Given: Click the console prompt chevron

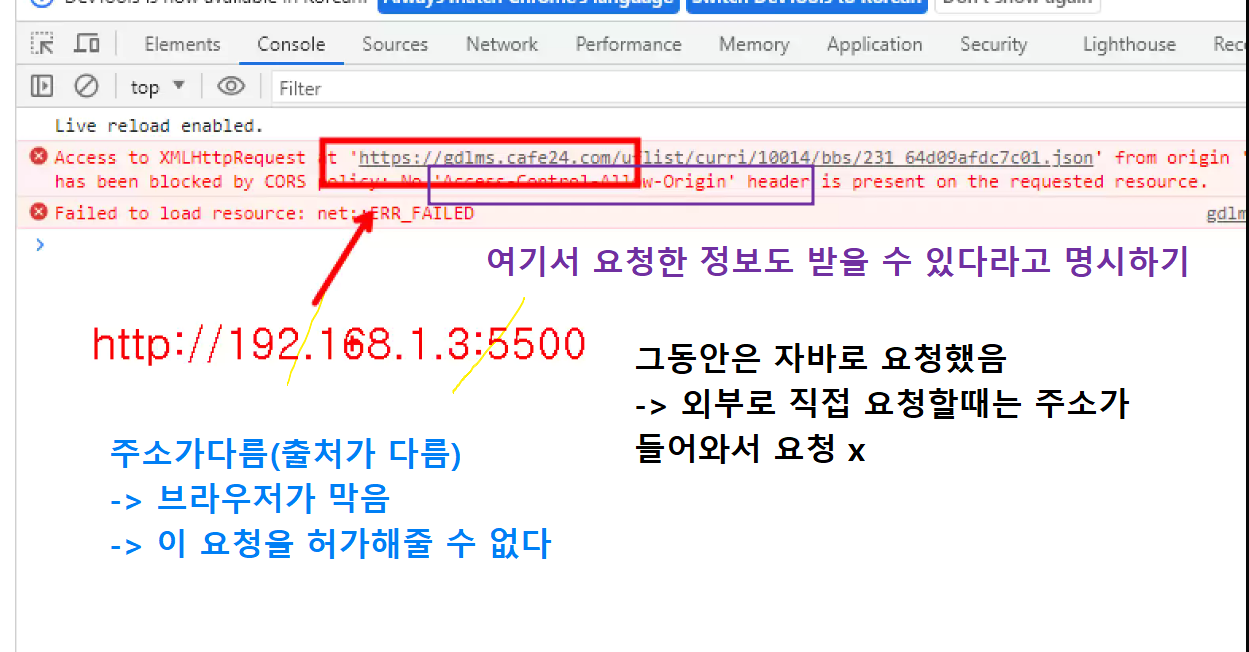Looking at the screenshot, I should coord(39,243).
